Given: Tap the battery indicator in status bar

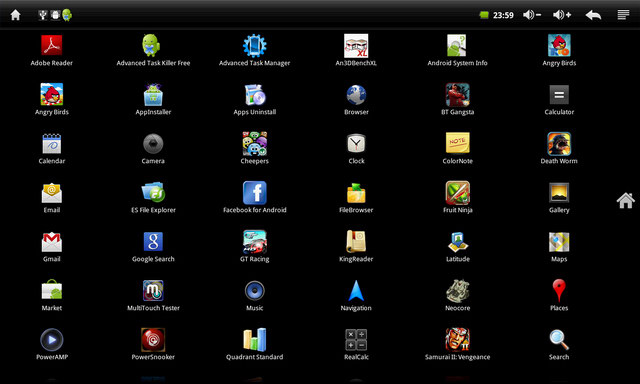Looking at the screenshot, I should pyautogui.click(x=484, y=15).
